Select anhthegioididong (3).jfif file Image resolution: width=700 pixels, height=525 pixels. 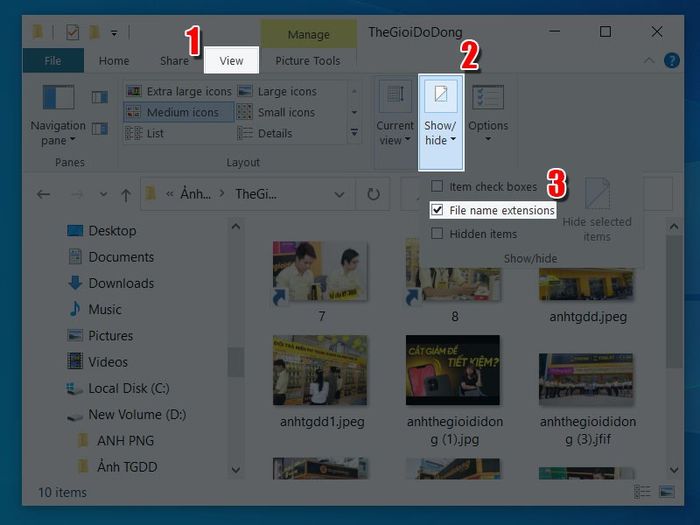tap(588, 400)
